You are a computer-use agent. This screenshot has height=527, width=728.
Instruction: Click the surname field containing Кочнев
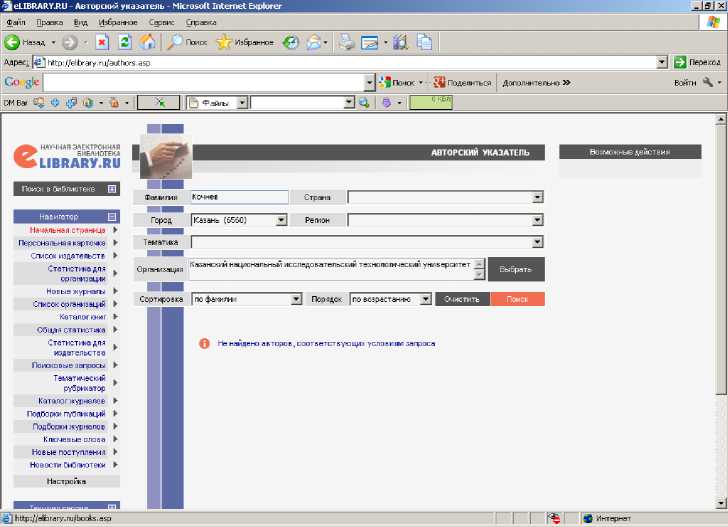pyautogui.click(x=239, y=197)
